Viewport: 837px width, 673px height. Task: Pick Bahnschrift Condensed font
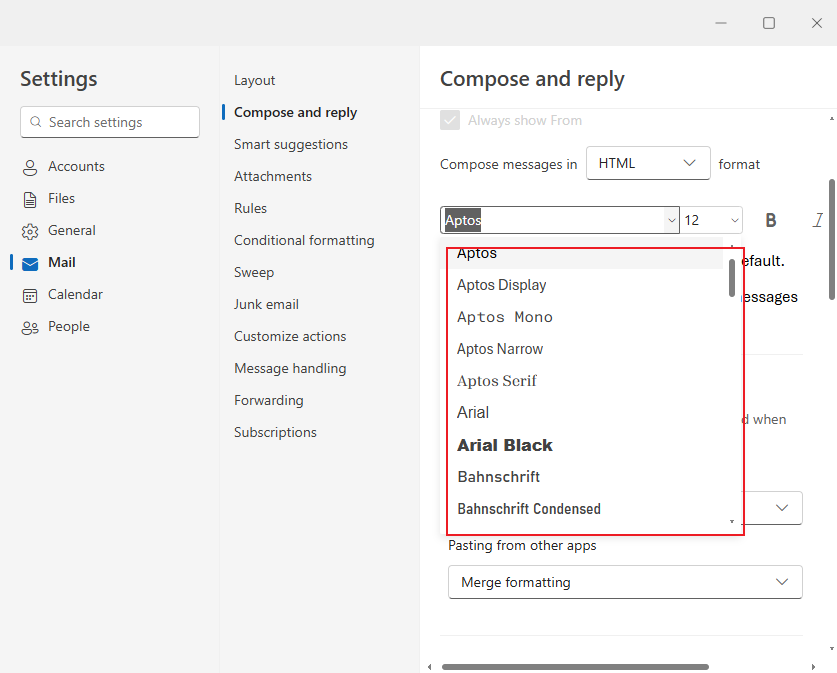(529, 509)
